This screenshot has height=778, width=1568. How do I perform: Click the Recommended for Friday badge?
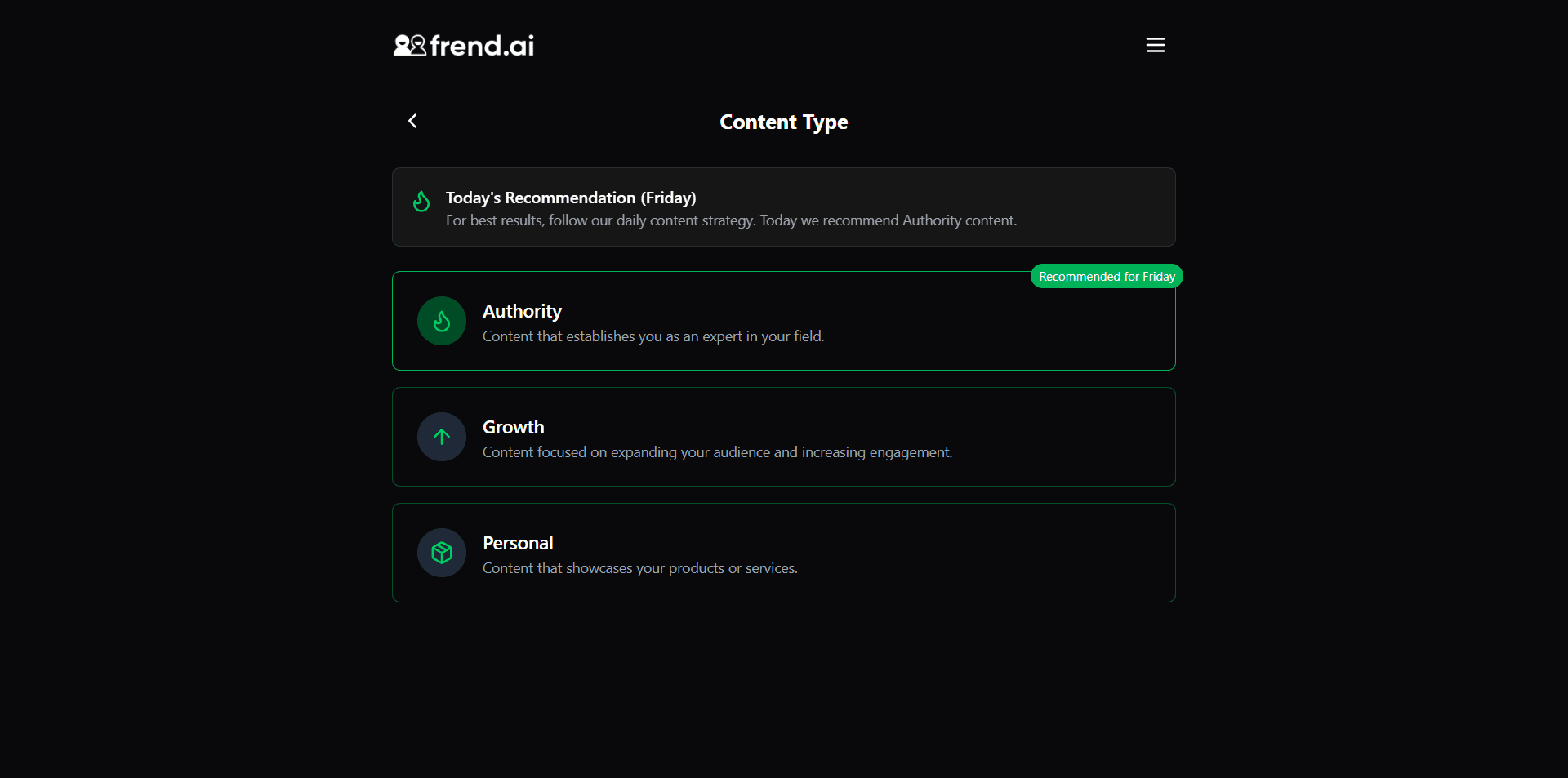[1107, 276]
